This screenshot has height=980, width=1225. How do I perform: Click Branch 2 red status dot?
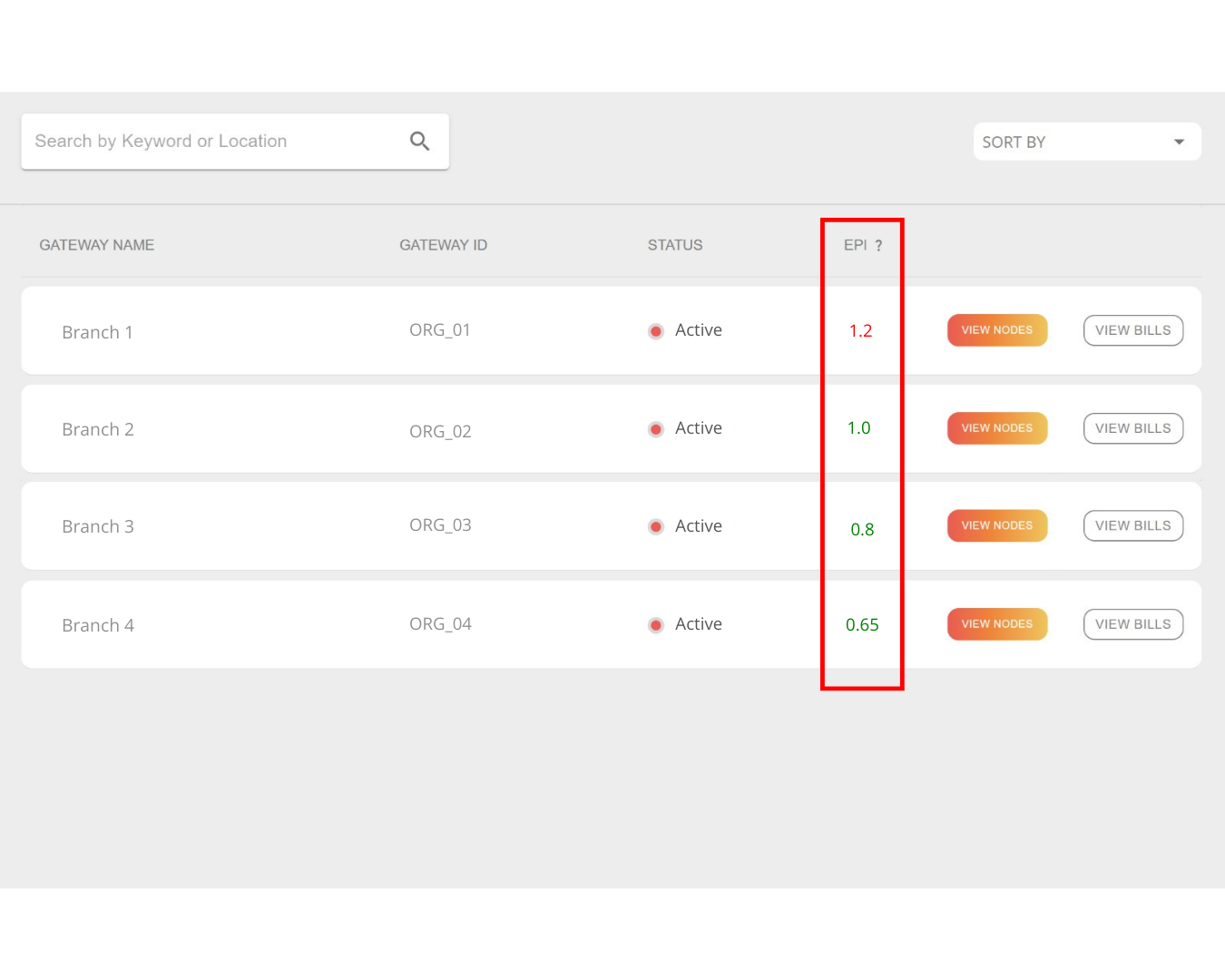pos(655,429)
